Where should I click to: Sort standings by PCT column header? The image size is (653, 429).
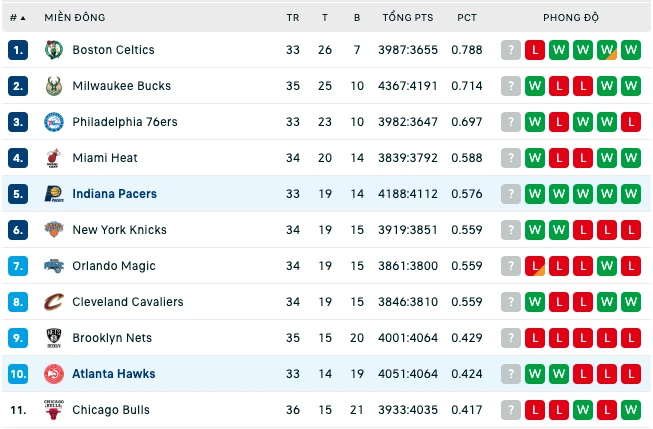[466, 17]
